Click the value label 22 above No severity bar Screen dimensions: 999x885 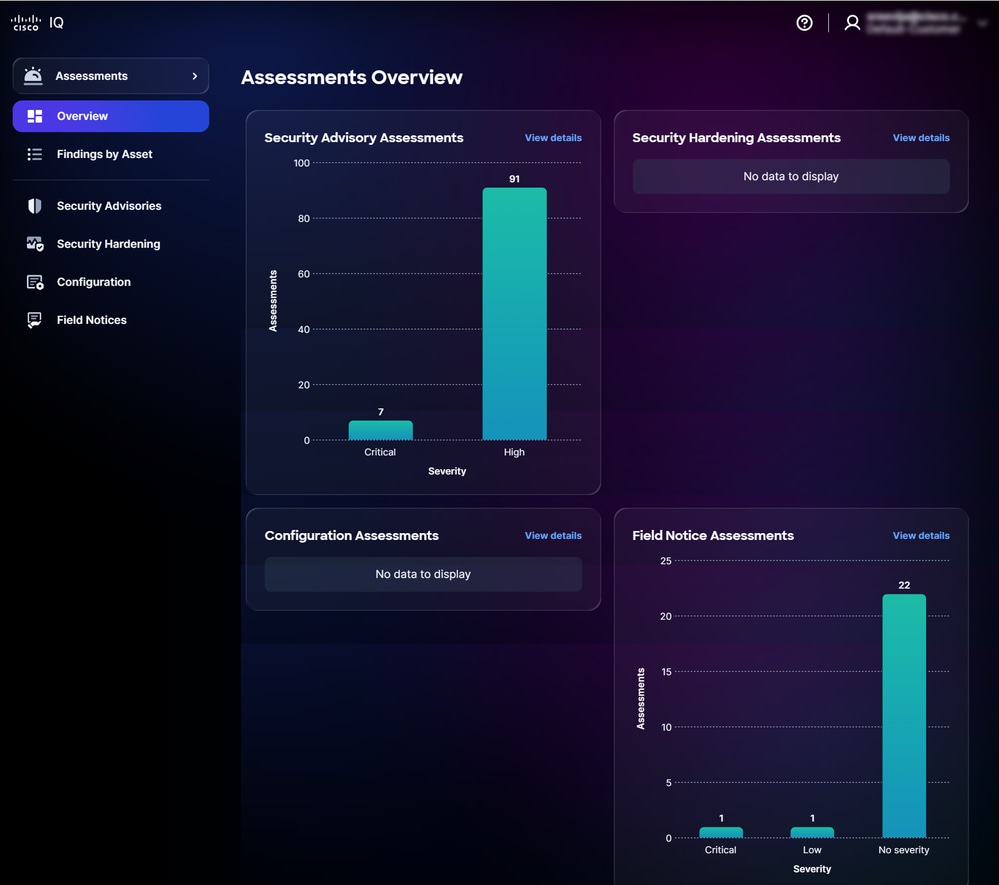pyautogui.click(x=904, y=585)
